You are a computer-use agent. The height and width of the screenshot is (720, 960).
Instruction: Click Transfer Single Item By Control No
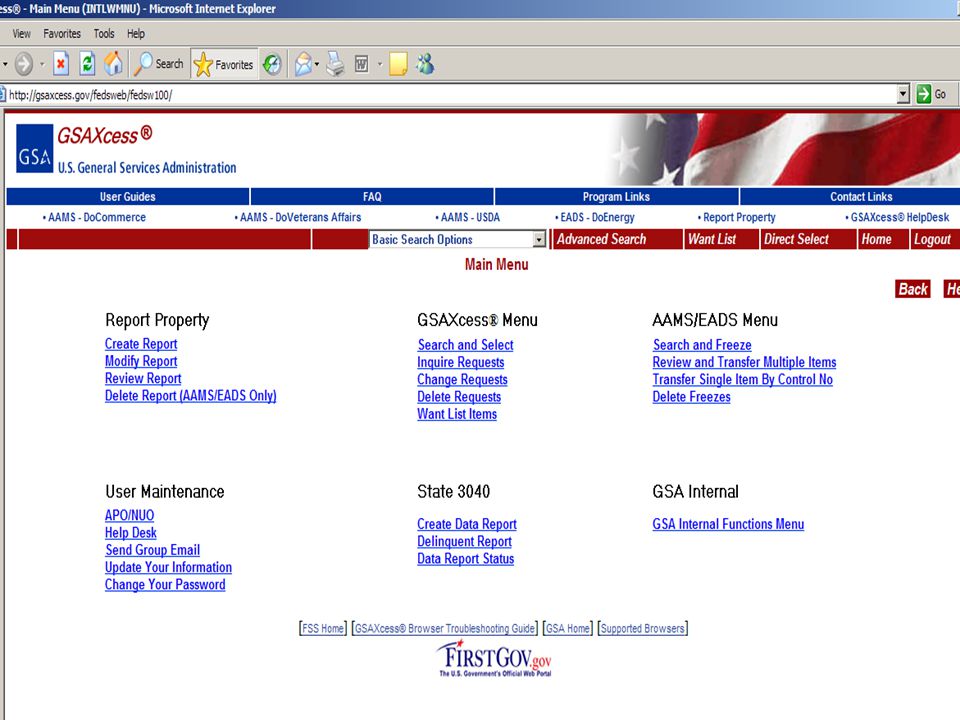coord(743,379)
